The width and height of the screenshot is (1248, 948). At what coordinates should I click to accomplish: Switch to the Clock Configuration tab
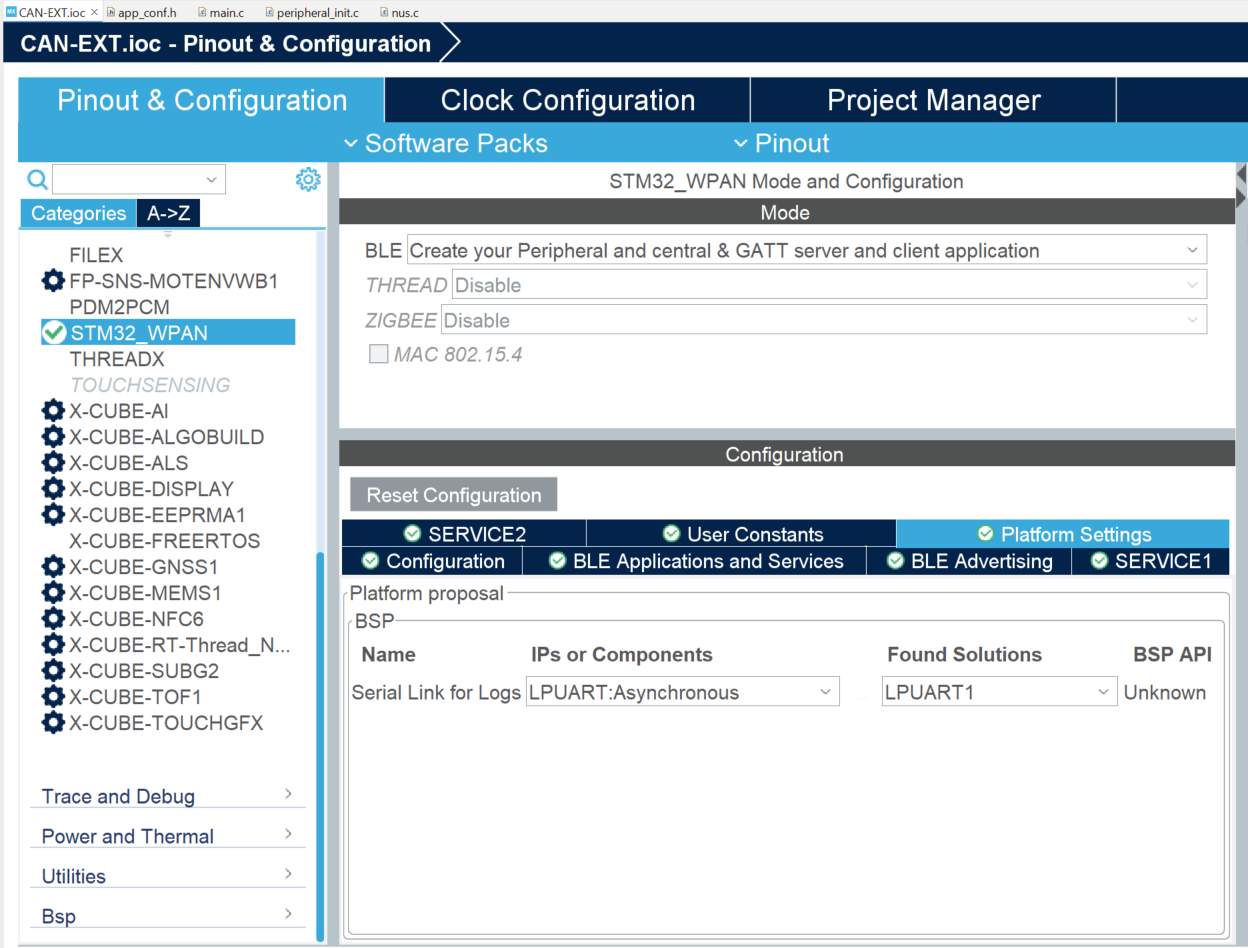567,100
